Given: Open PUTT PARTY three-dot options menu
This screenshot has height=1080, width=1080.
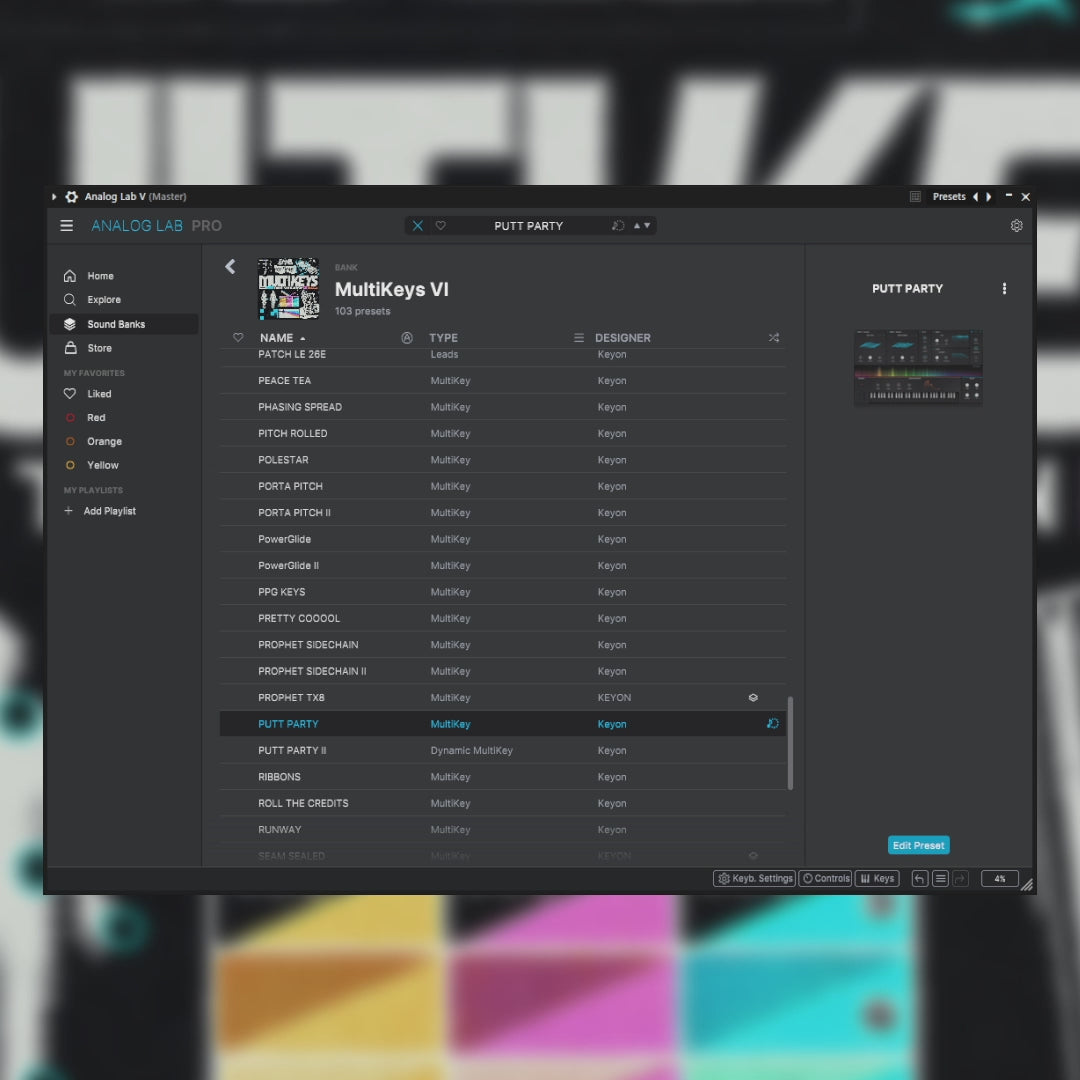Looking at the screenshot, I should tap(1004, 289).
